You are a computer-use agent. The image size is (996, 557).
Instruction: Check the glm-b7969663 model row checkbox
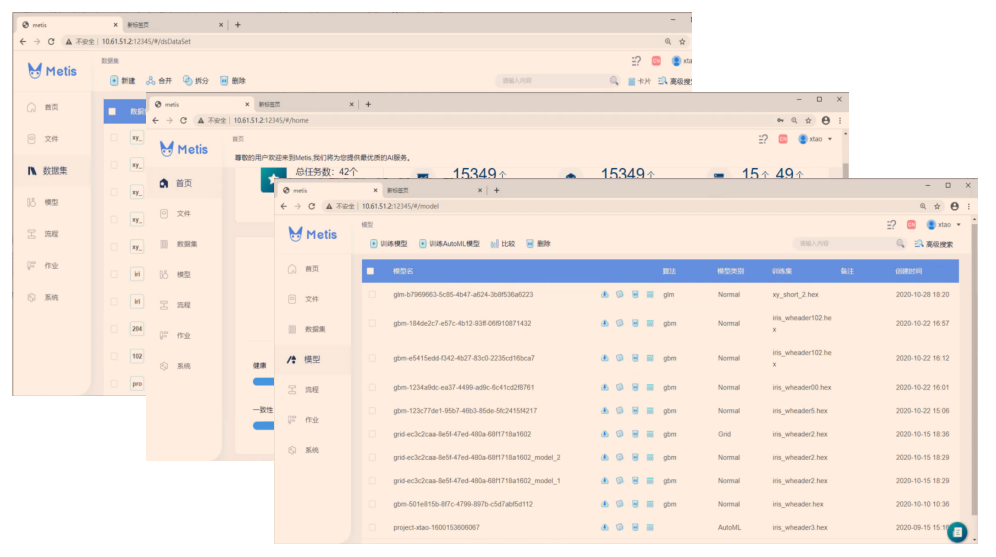372,295
